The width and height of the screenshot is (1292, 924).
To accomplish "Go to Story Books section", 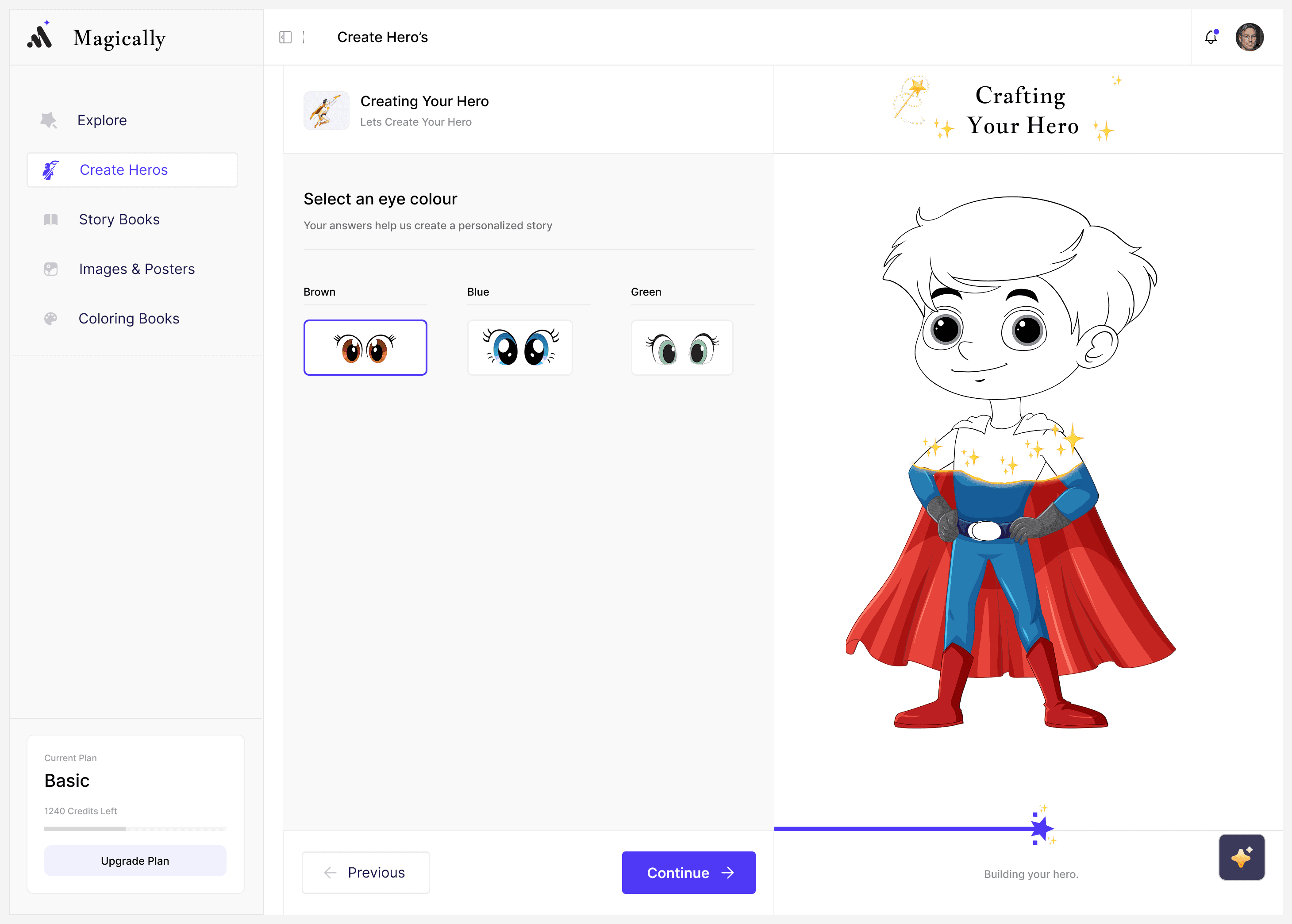I will coord(119,219).
